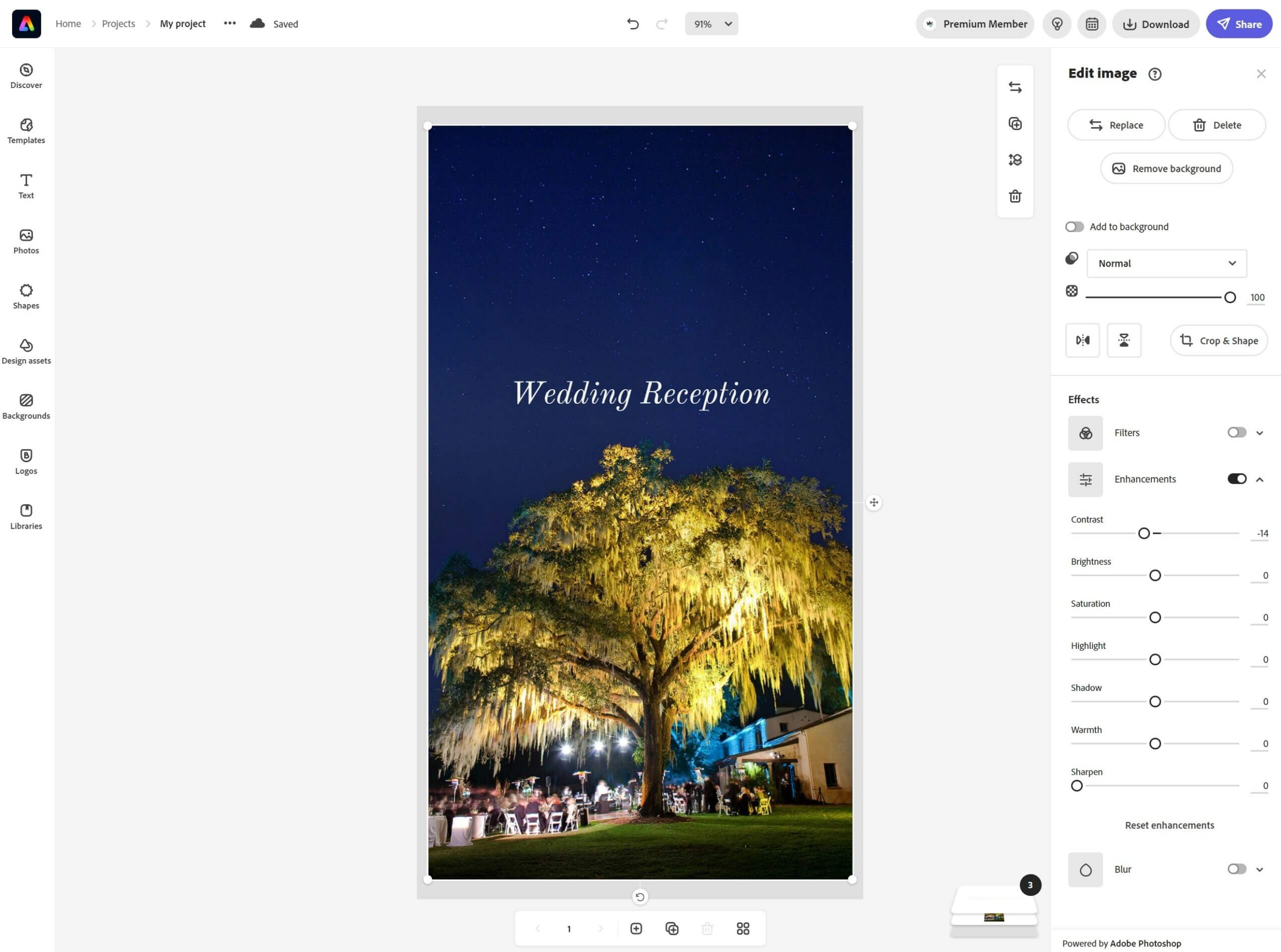Open the Normal blend mode dropdown
The height and width of the screenshot is (952, 1281).
1166,263
